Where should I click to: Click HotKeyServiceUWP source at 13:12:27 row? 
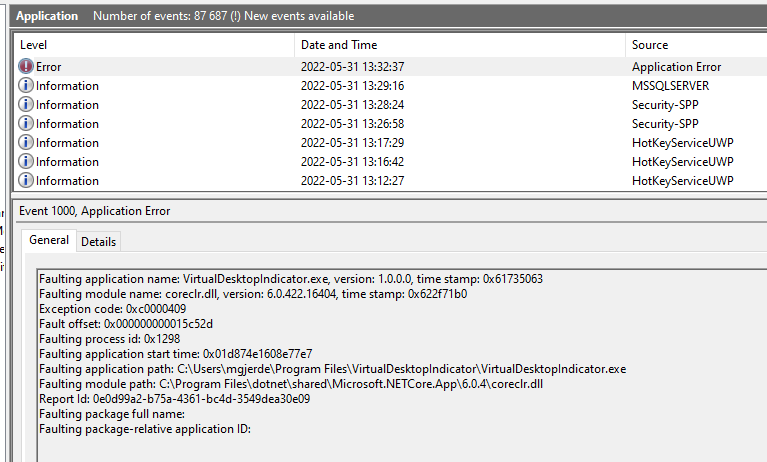coord(682,181)
